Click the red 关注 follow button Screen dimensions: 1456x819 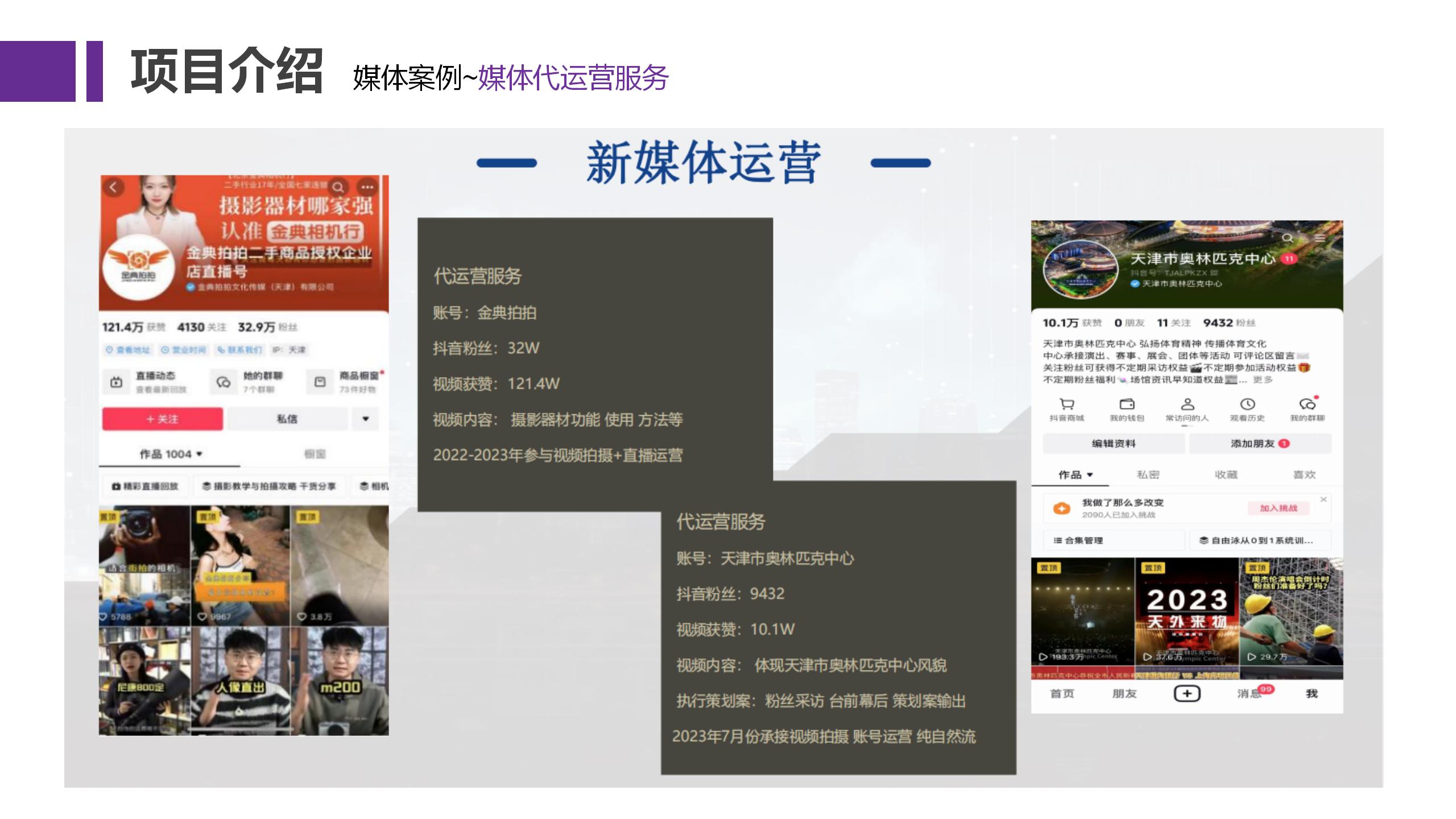tap(163, 419)
